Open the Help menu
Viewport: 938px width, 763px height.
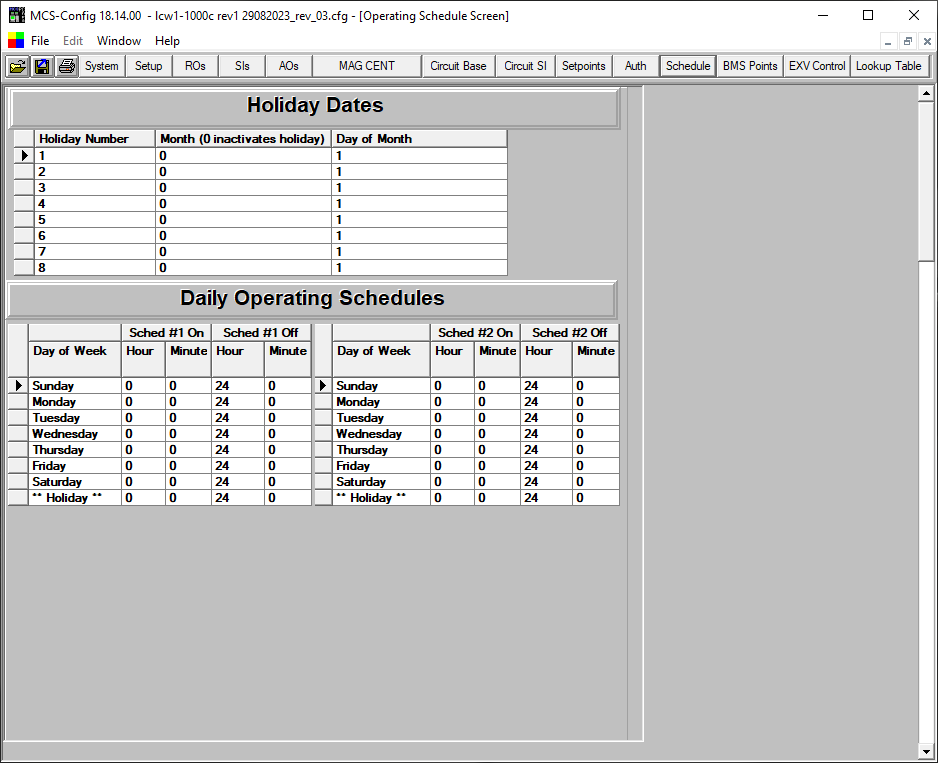167,41
